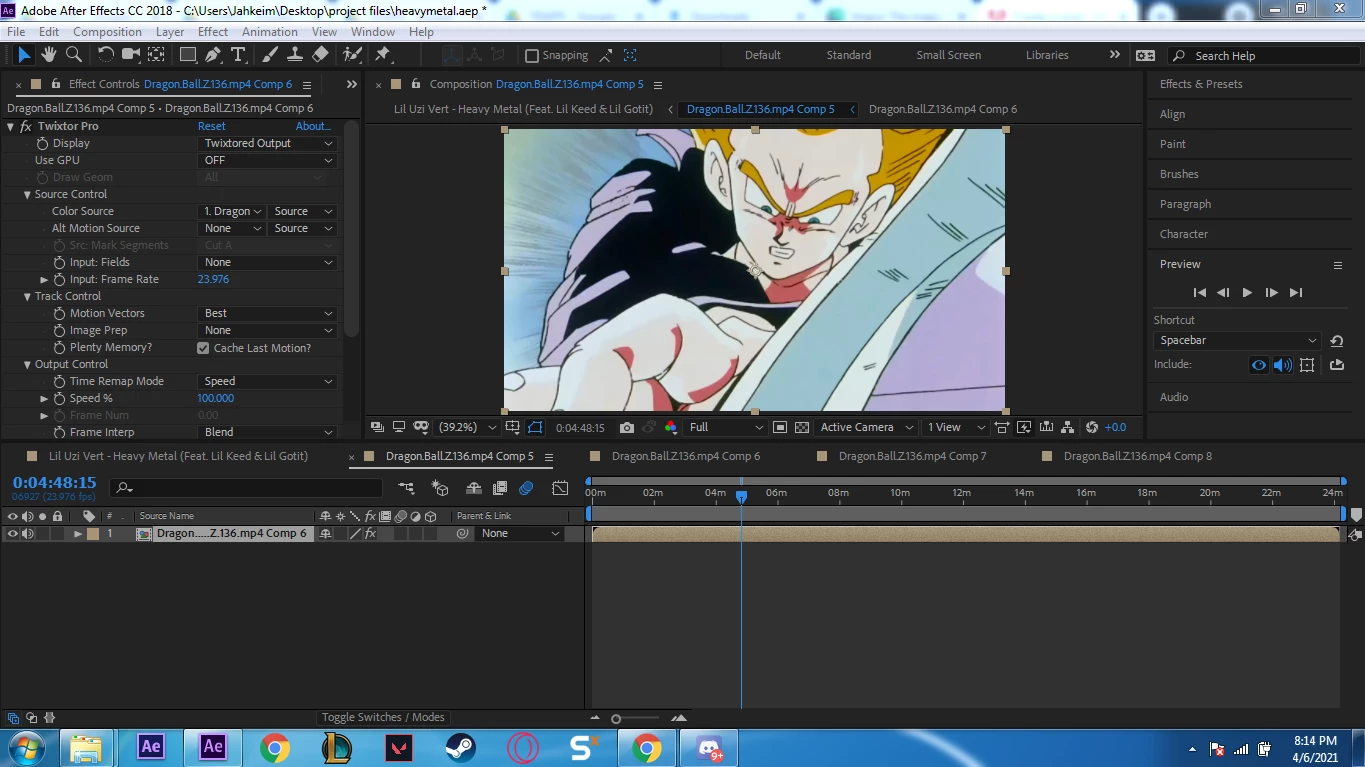Select the Zoom magnifier tool
The image size is (1365, 767).
tap(73, 55)
